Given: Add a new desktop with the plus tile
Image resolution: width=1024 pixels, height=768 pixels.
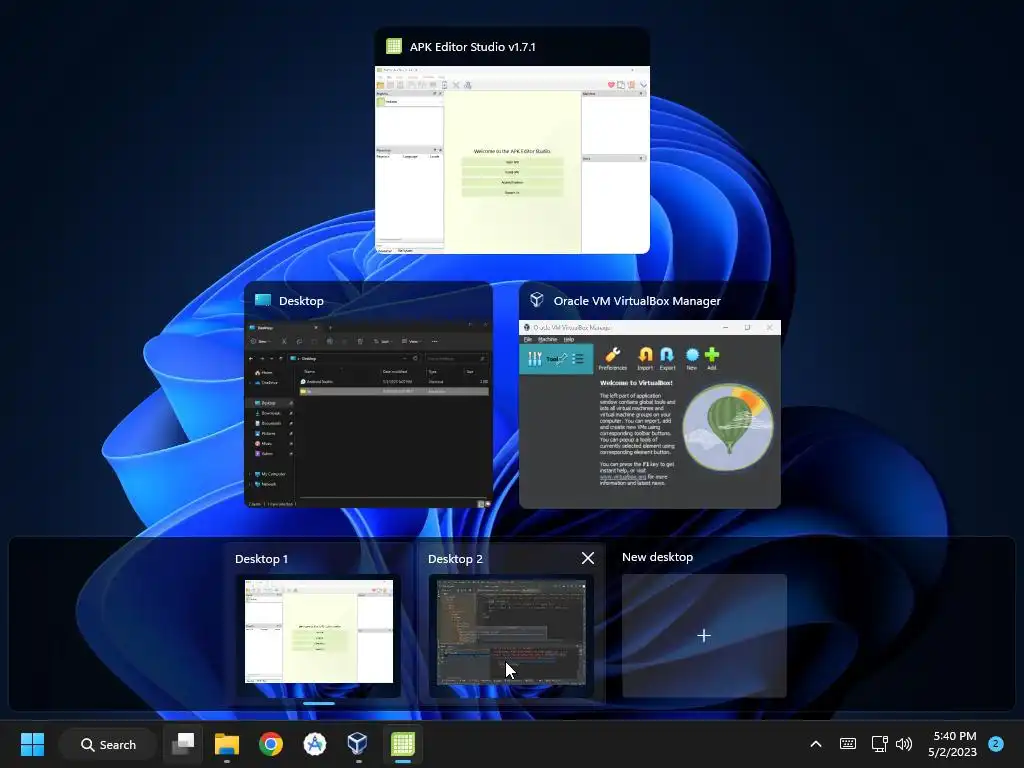Looking at the screenshot, I should pos(704,635).
